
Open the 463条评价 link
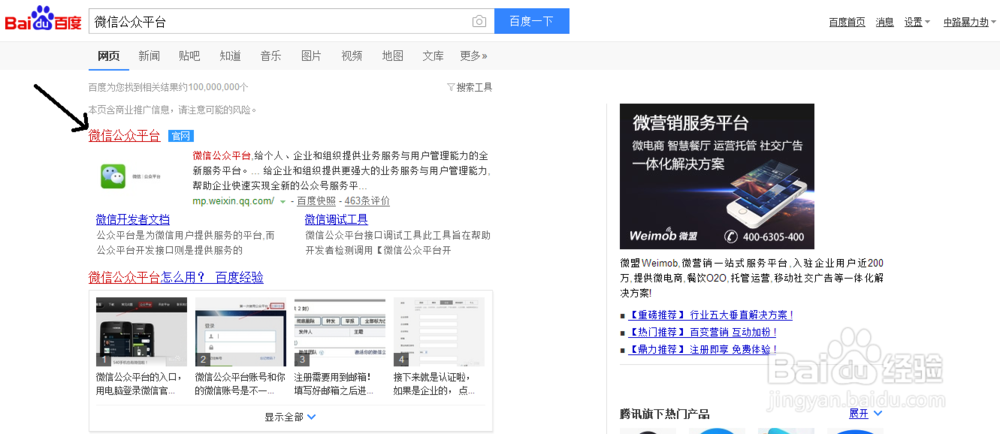pyautogui.click(x=367, y=201)
